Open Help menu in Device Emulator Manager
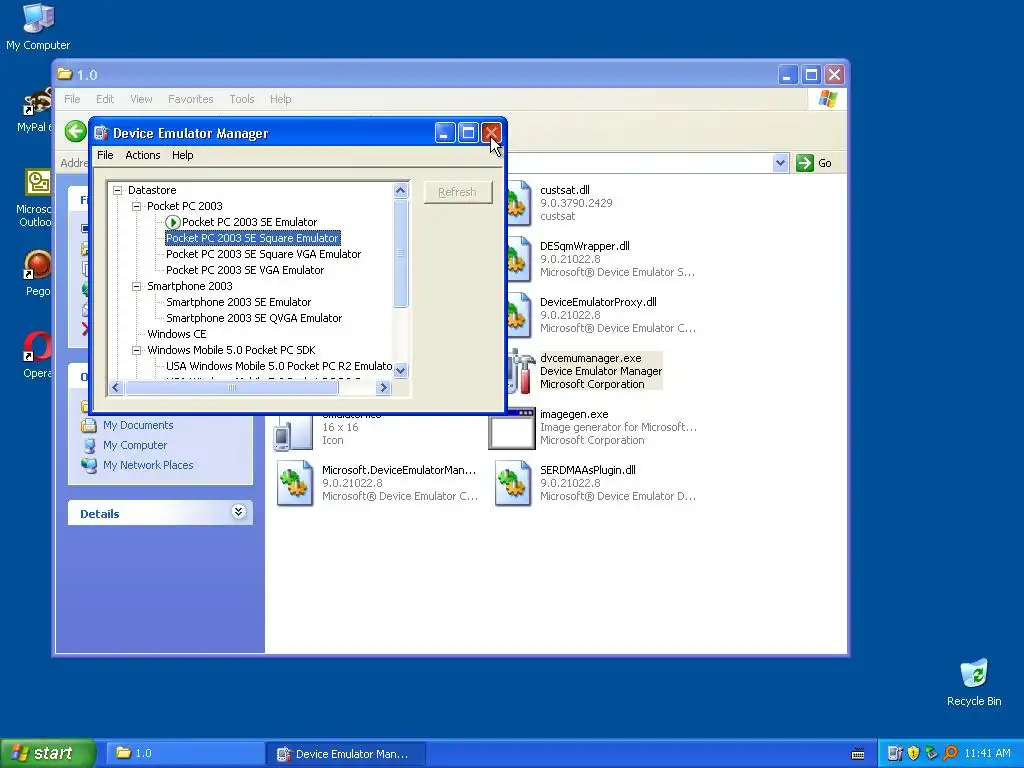Image resolution: width=1024 pixels, height=768 pixels. tap(183, 155)
